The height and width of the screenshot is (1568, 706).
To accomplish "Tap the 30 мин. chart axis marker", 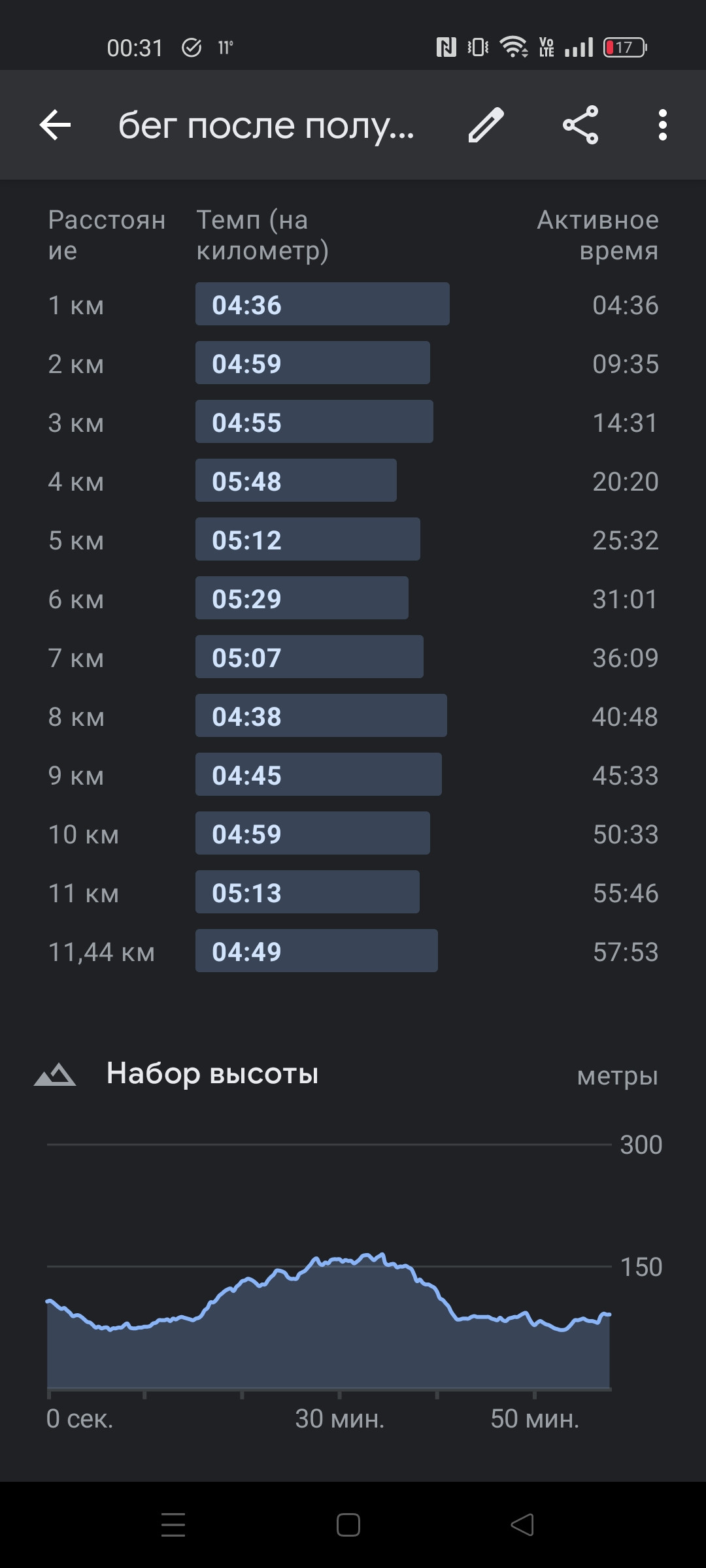I will 340,1419.
